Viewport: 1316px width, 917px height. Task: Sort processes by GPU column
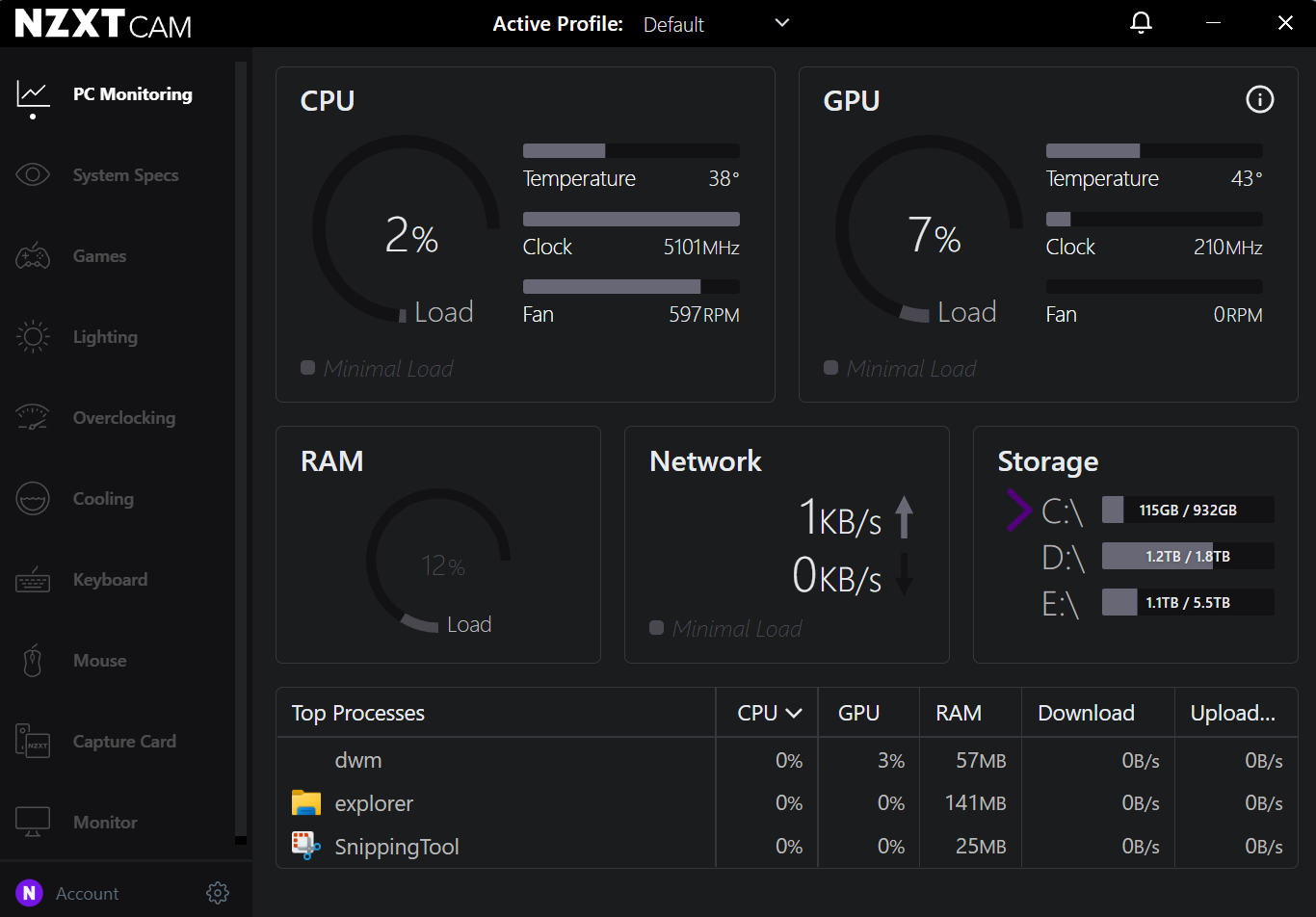858,713
